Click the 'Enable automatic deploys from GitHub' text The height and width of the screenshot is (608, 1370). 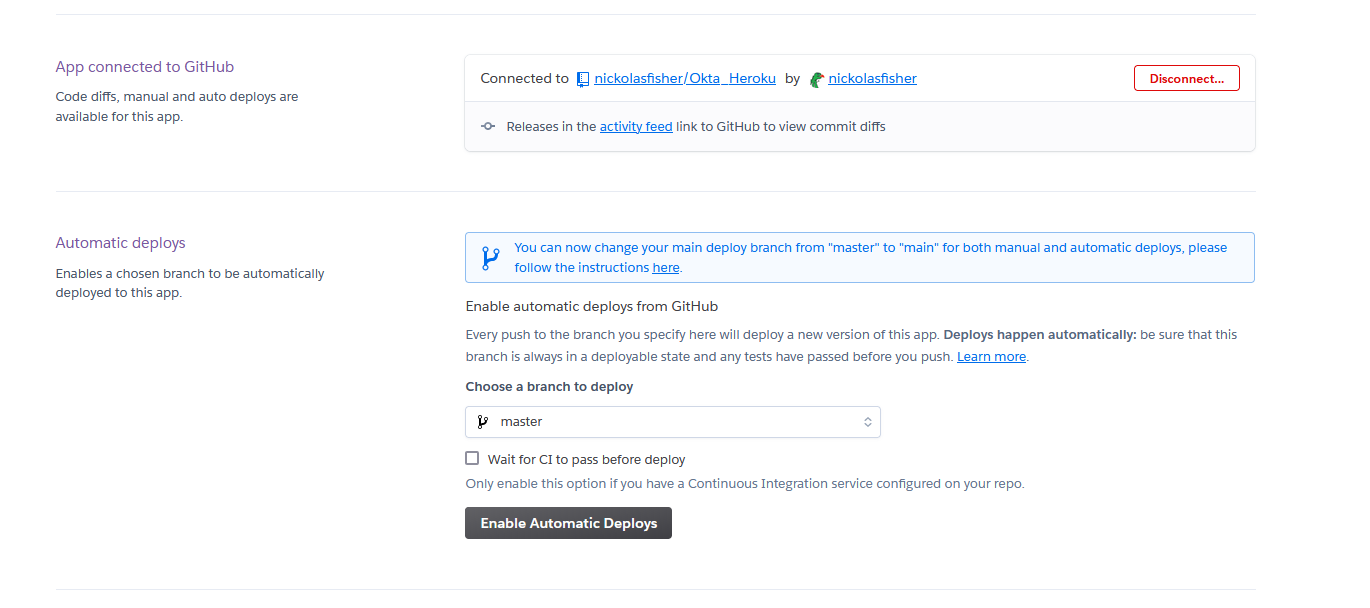(592, 307)
